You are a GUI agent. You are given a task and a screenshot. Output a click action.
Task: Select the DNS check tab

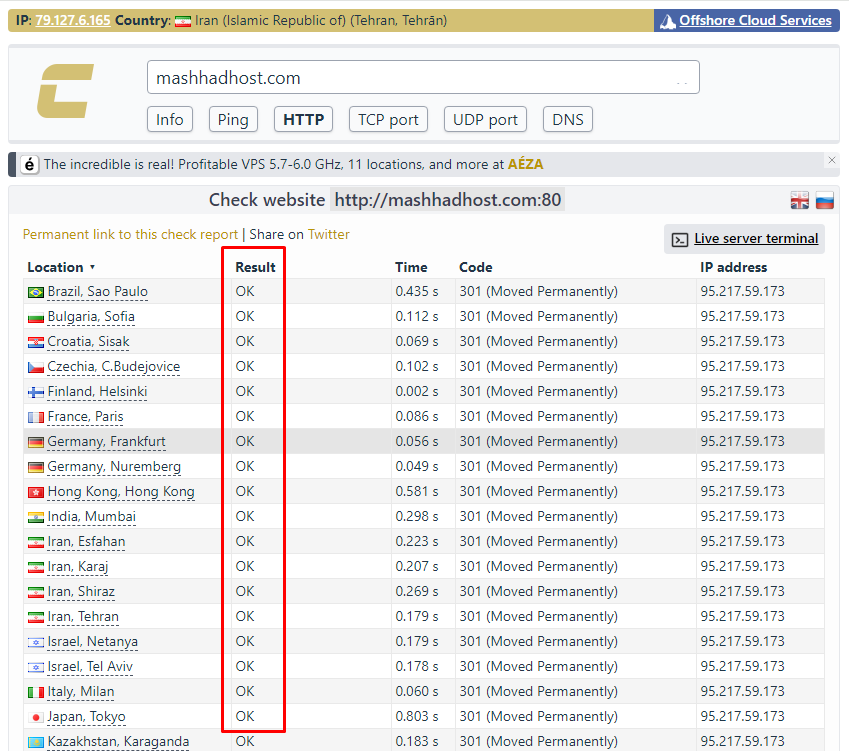coord(568,120)
